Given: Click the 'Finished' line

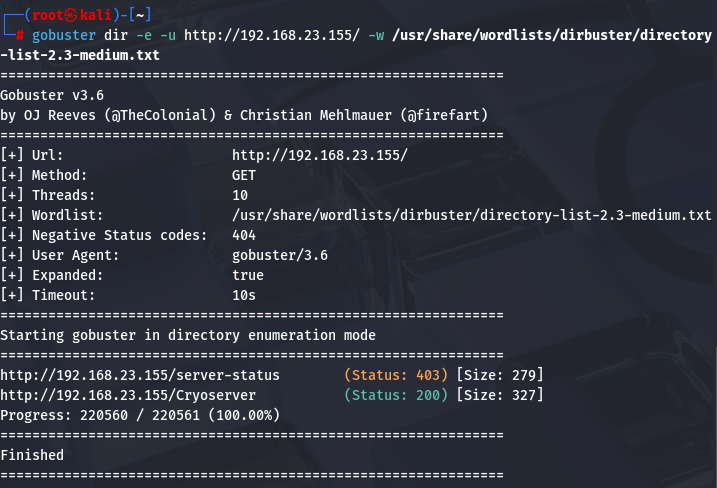Looking at the screenshot, I should [x=32, y=456].
